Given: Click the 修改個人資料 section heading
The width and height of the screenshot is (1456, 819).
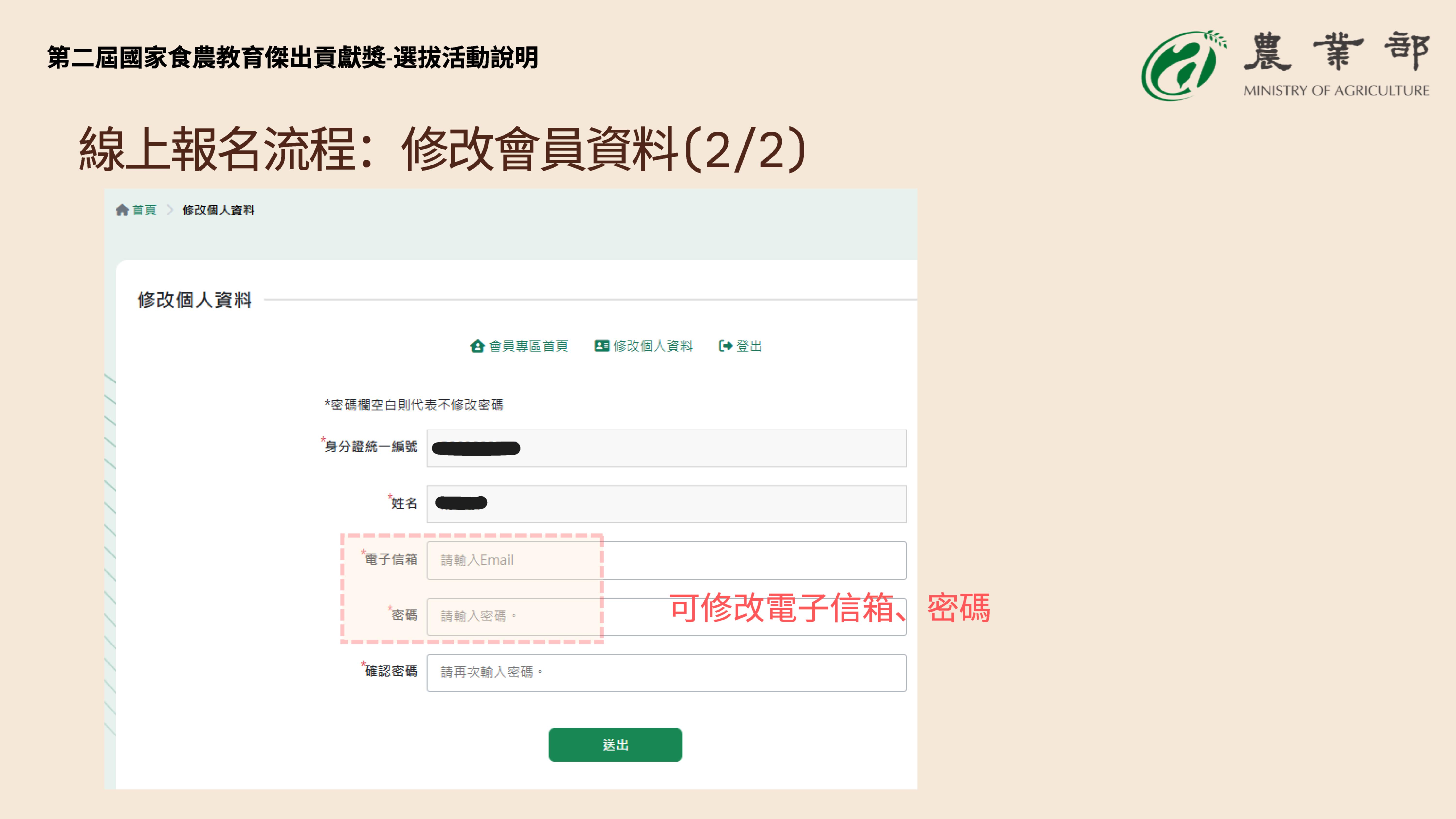Looking at the screenshot, I should click(195, 300).
